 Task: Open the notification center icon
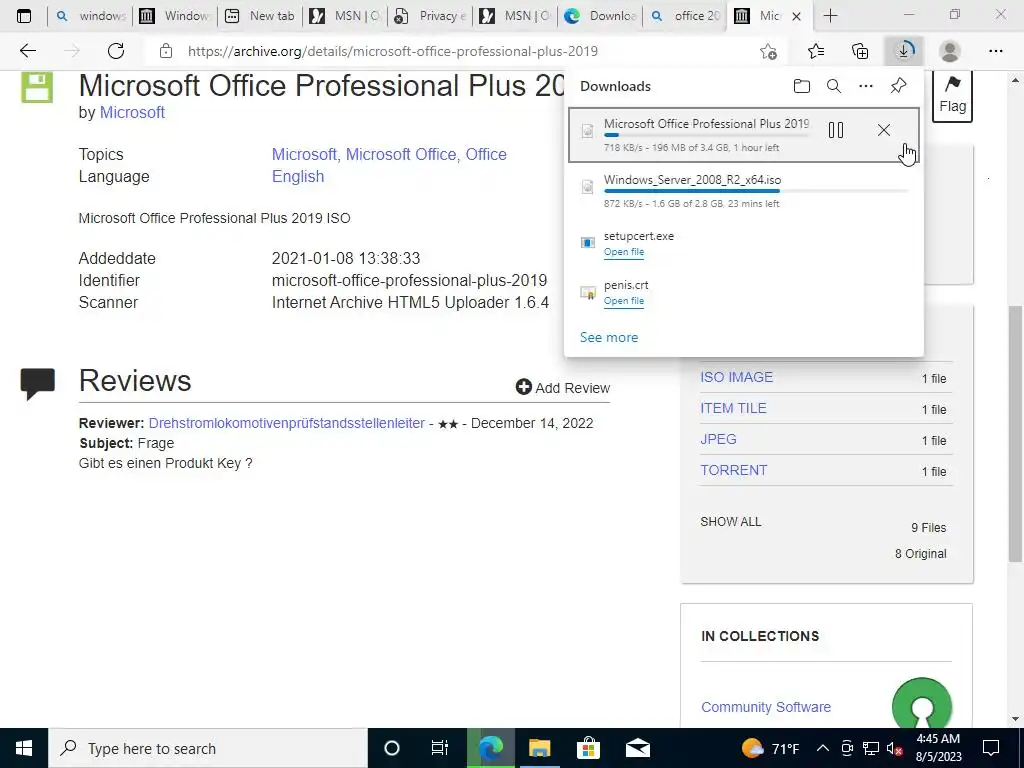click(x=991, y=748)
